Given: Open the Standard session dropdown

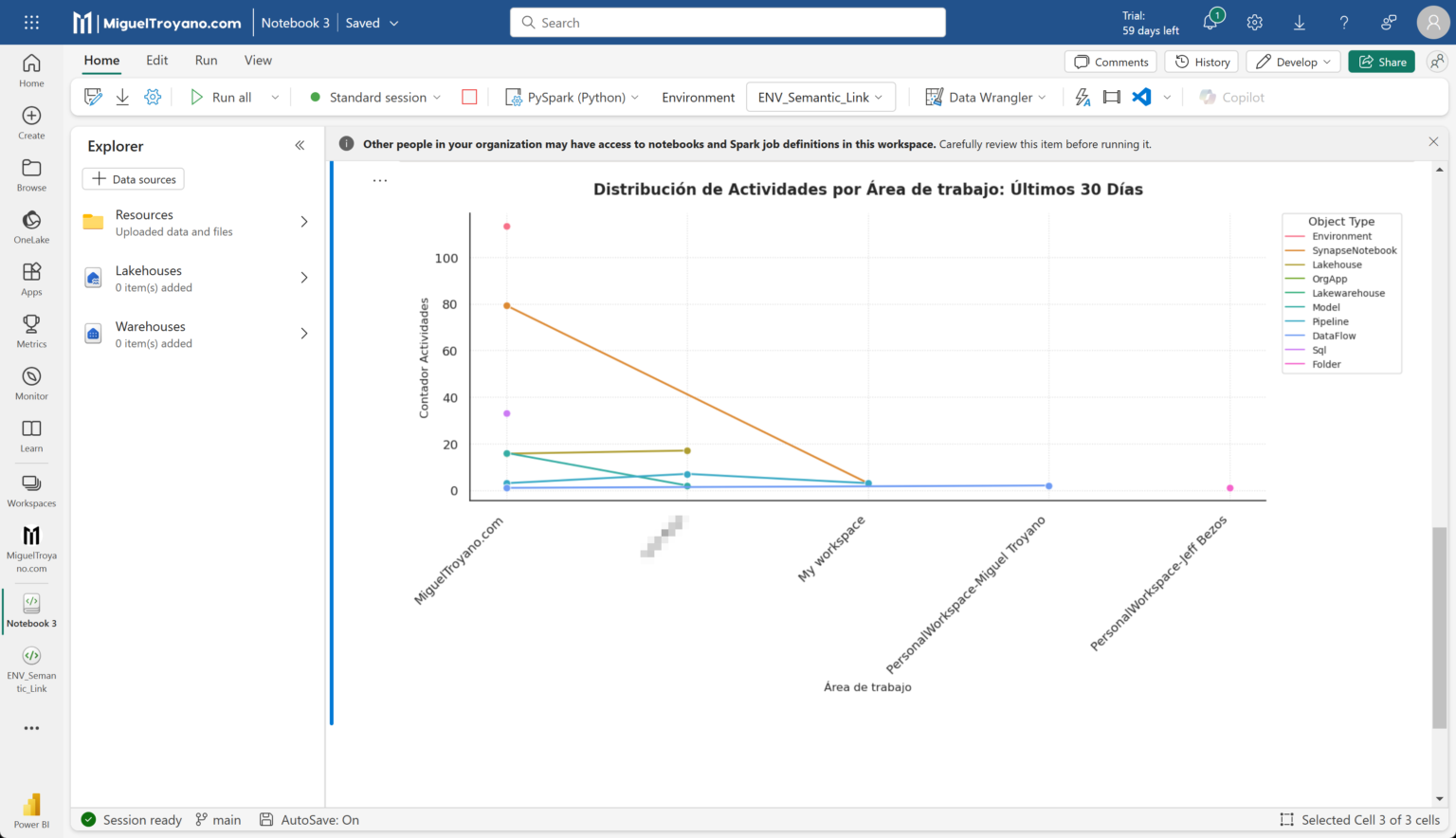Looking at the screenshot, I should 376,97.
